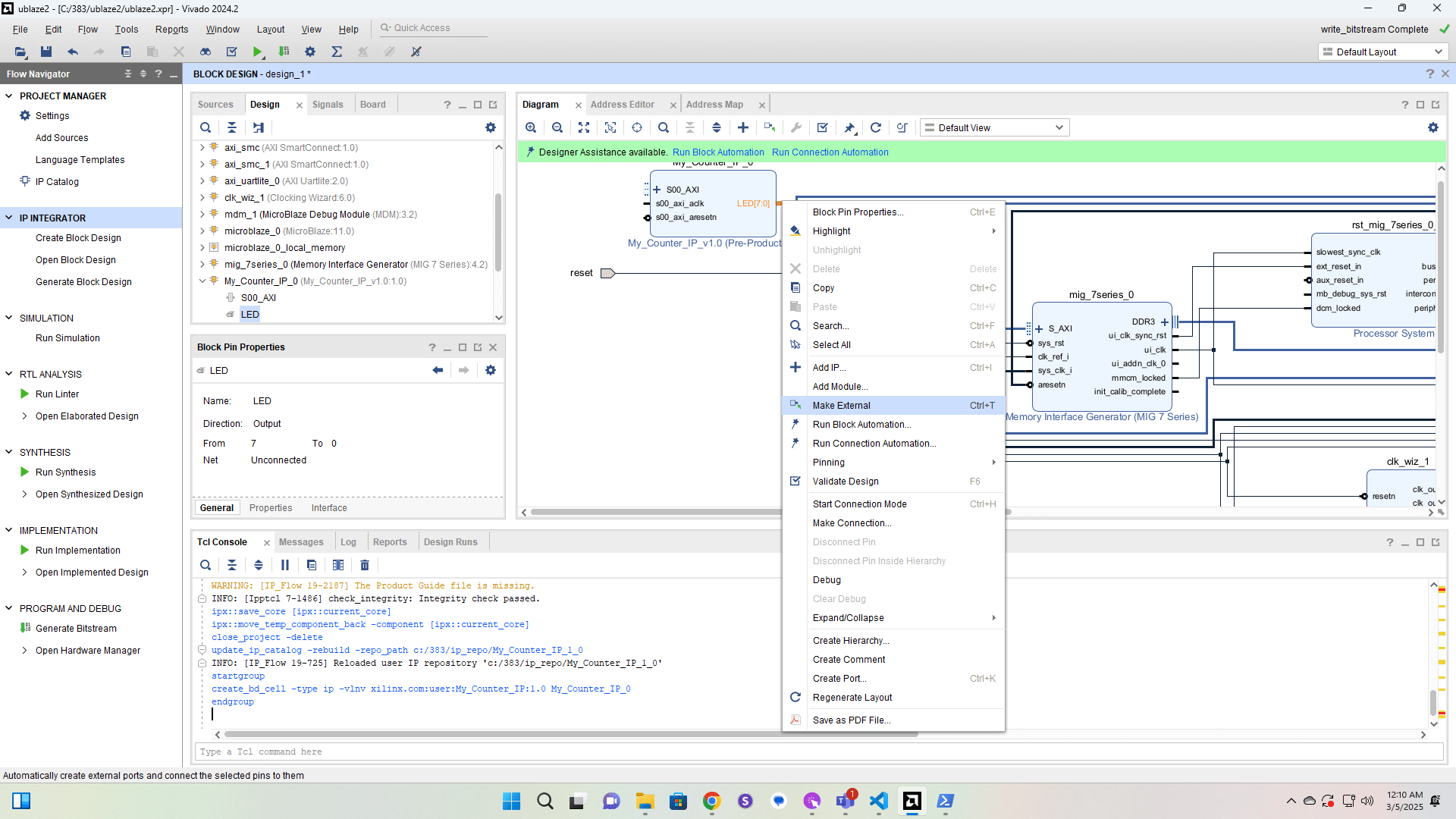This screenshot has width=1456, height=819.
Task: Open Block Pin Properties settings gear
Action: pyautogui.click(x=491, y=370)
